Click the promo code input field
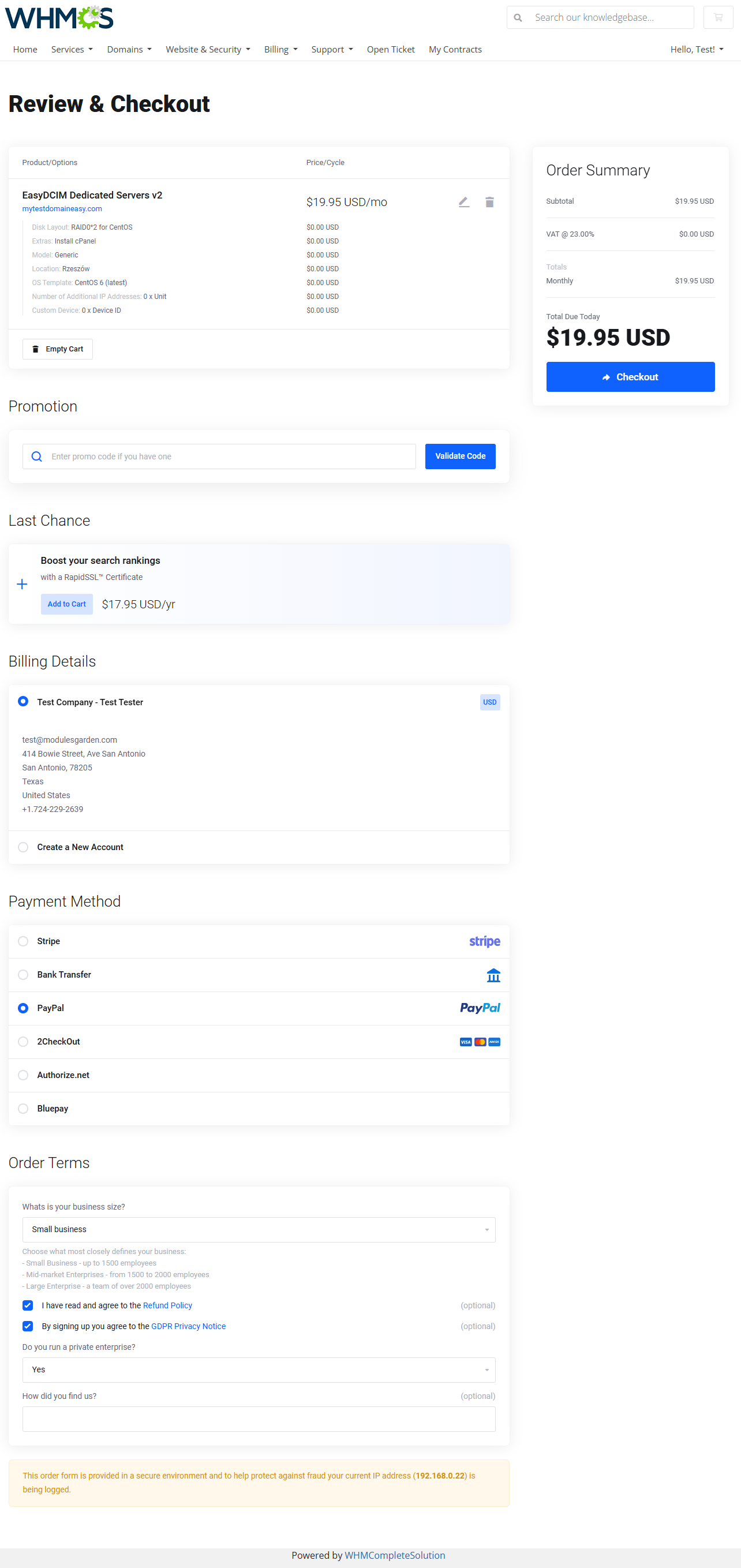Viewport: 741px width, 1568px height. (x=219, y=456)
